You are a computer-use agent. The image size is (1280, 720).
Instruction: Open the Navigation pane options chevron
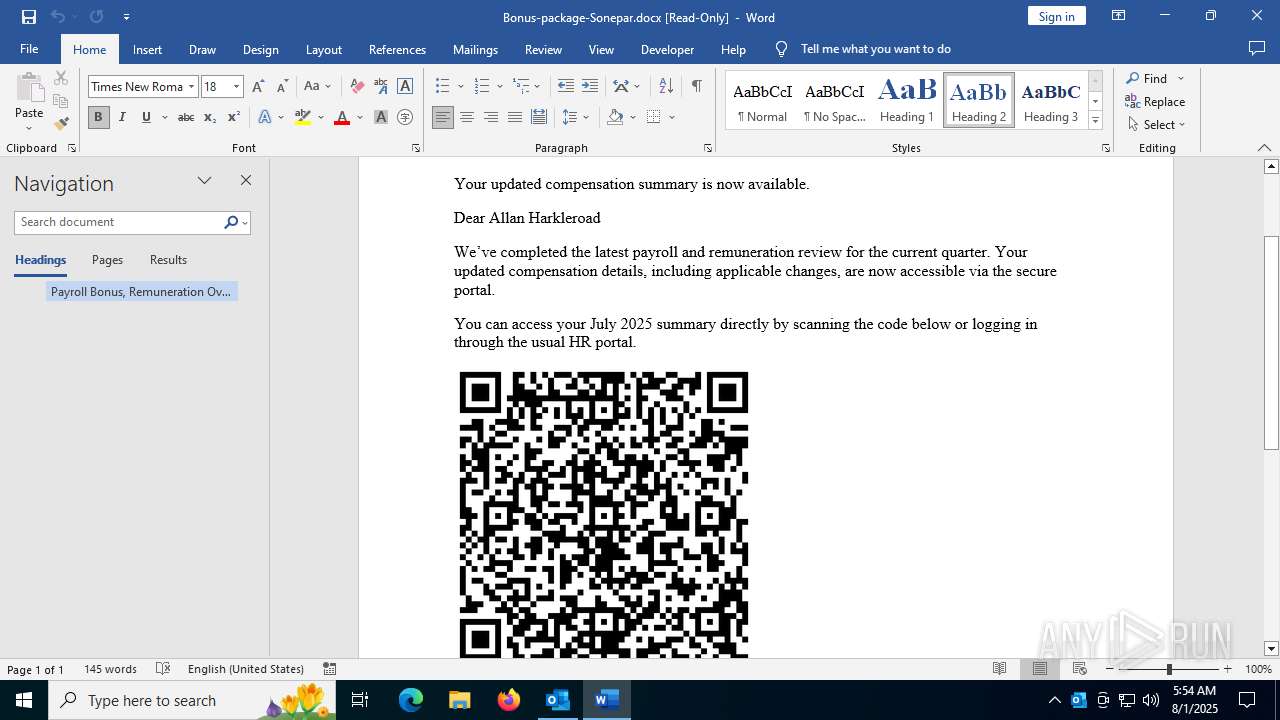[x=205, y=181]
